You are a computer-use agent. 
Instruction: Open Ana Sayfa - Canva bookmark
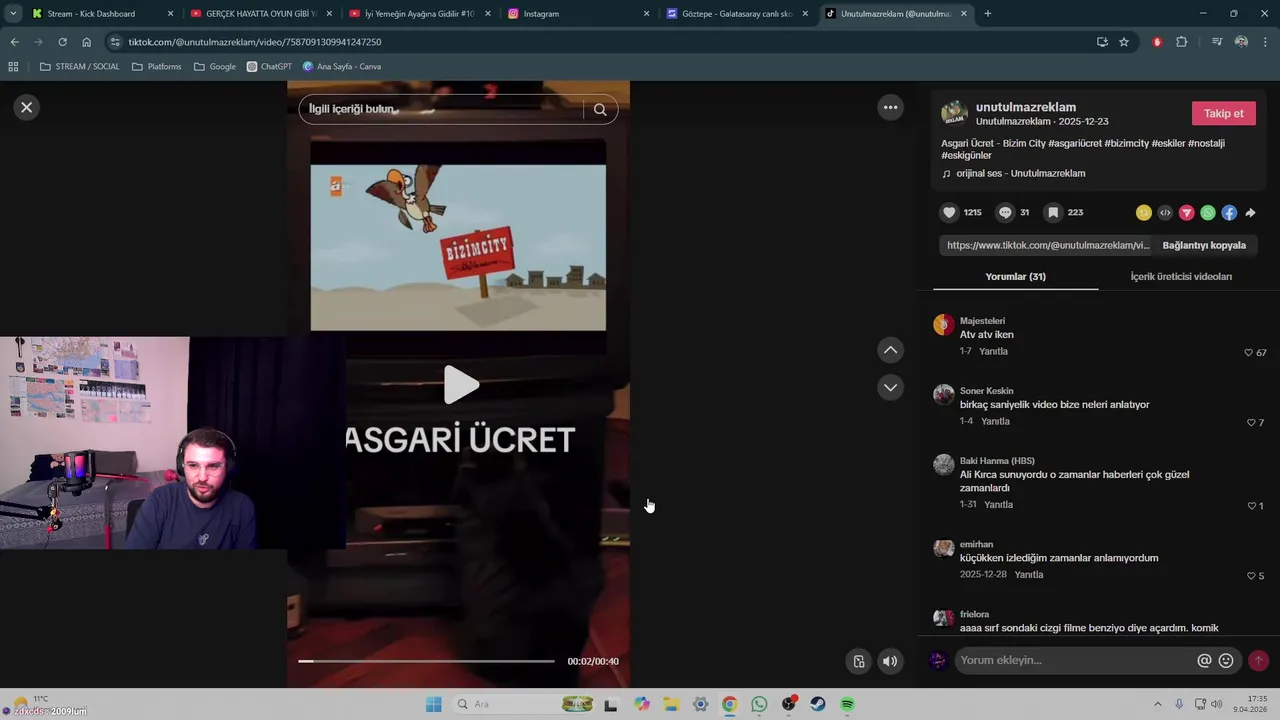[x=342, y=67]
